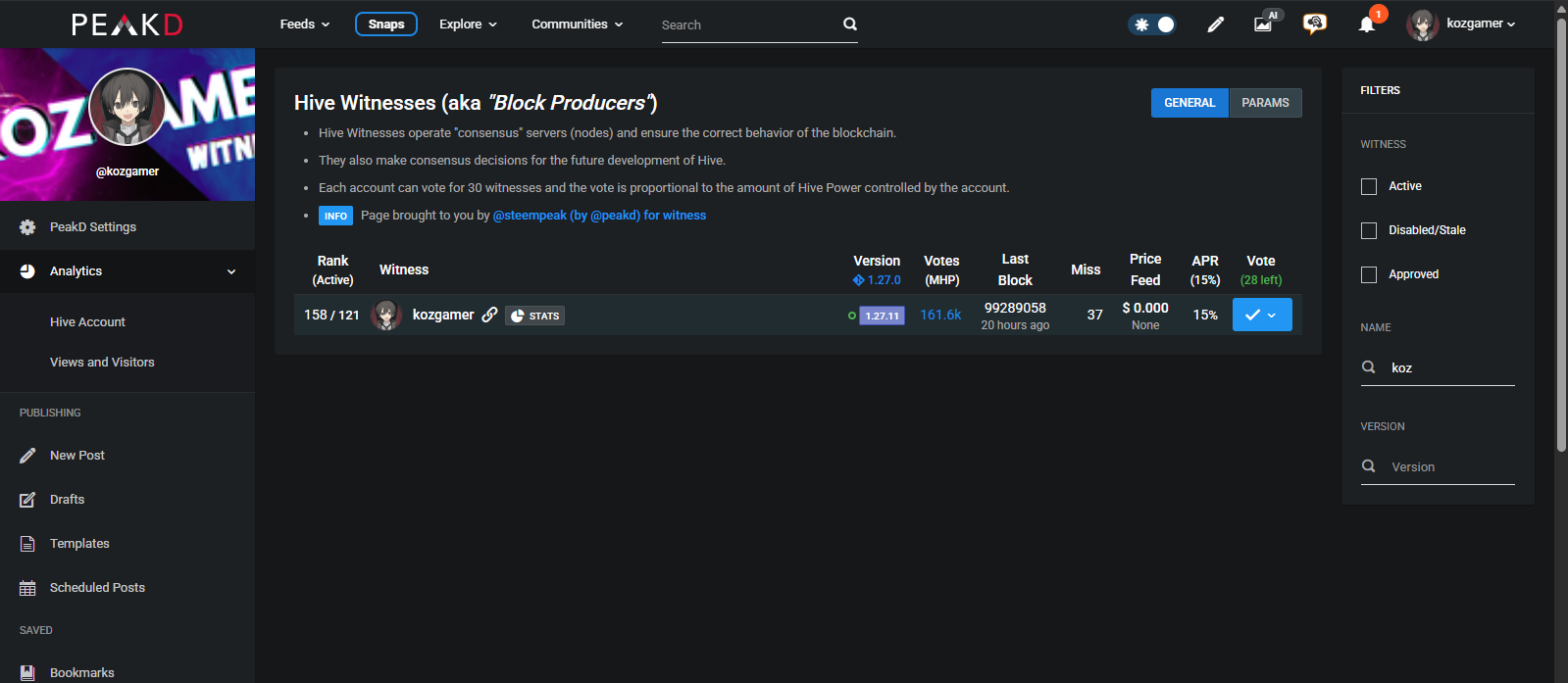This screenshot has height=683, width=1568.
Task: Open the chat messages icon
Action: [1315, 24]
